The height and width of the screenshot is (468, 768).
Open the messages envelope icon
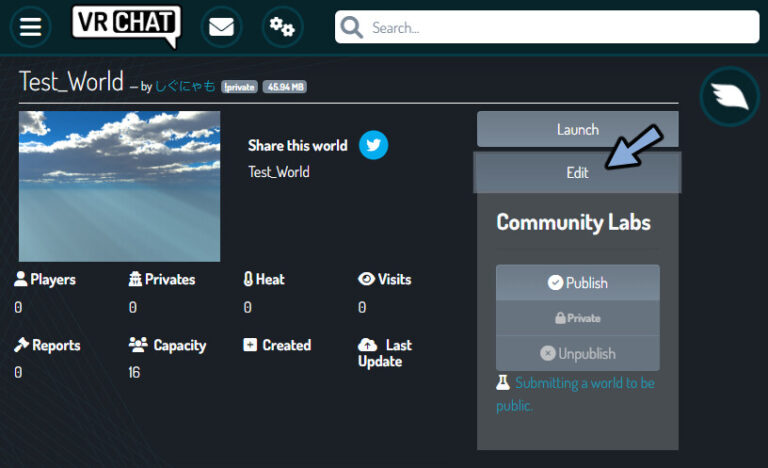pyautogui.click(x=221, y=27)
